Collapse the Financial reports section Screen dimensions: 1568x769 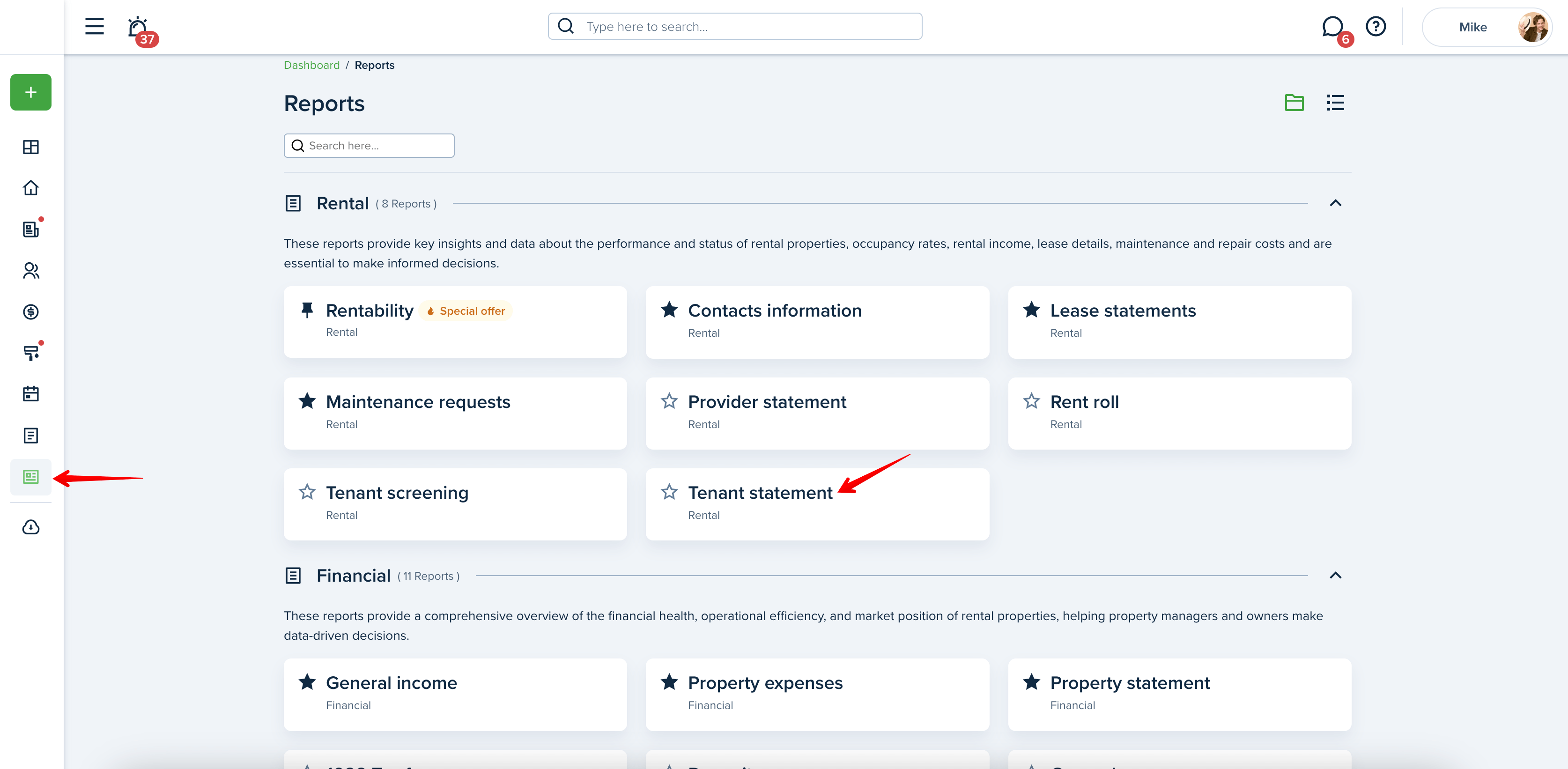pyautogui.click(x=1336, y=576)
